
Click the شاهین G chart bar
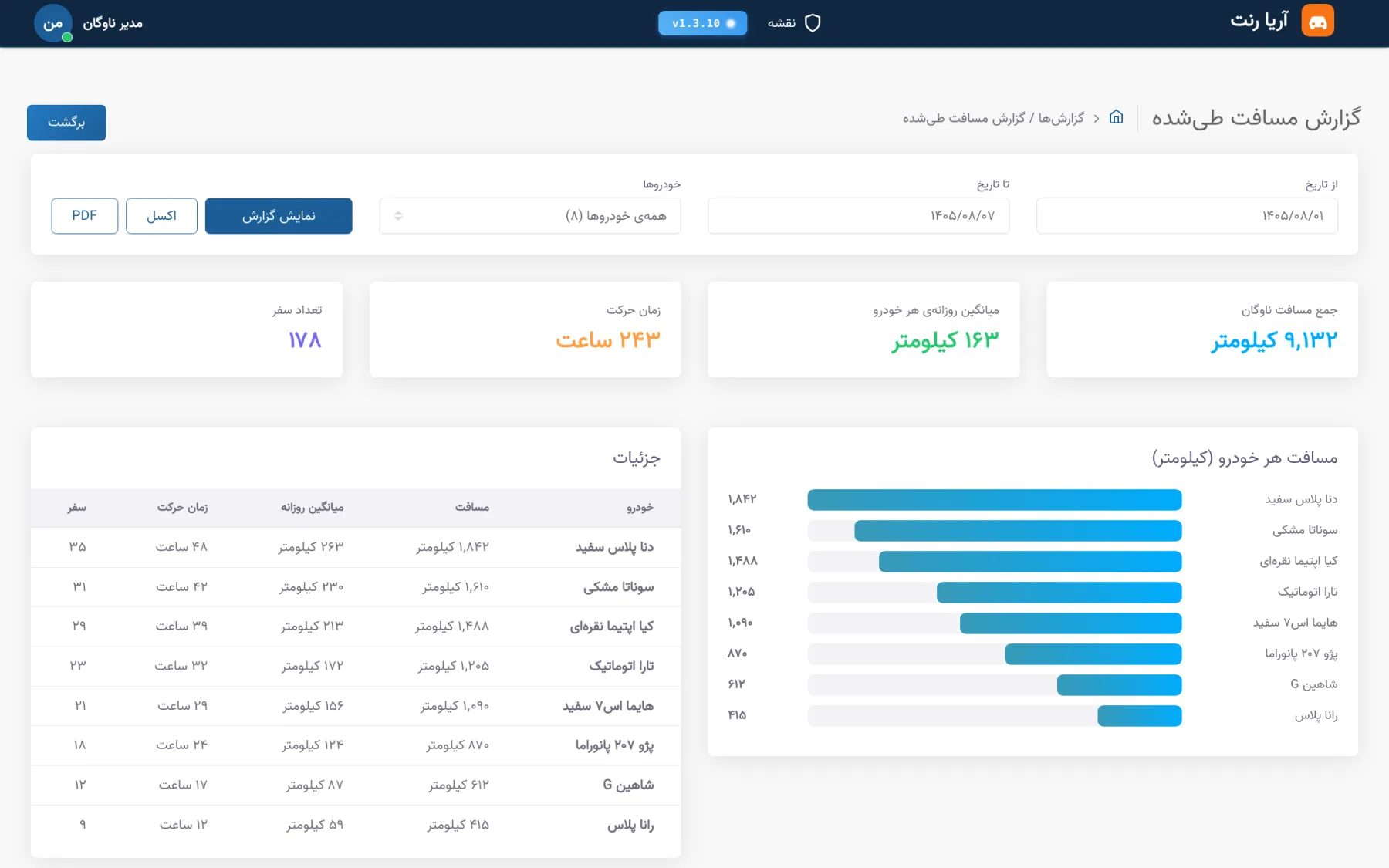1120,685
